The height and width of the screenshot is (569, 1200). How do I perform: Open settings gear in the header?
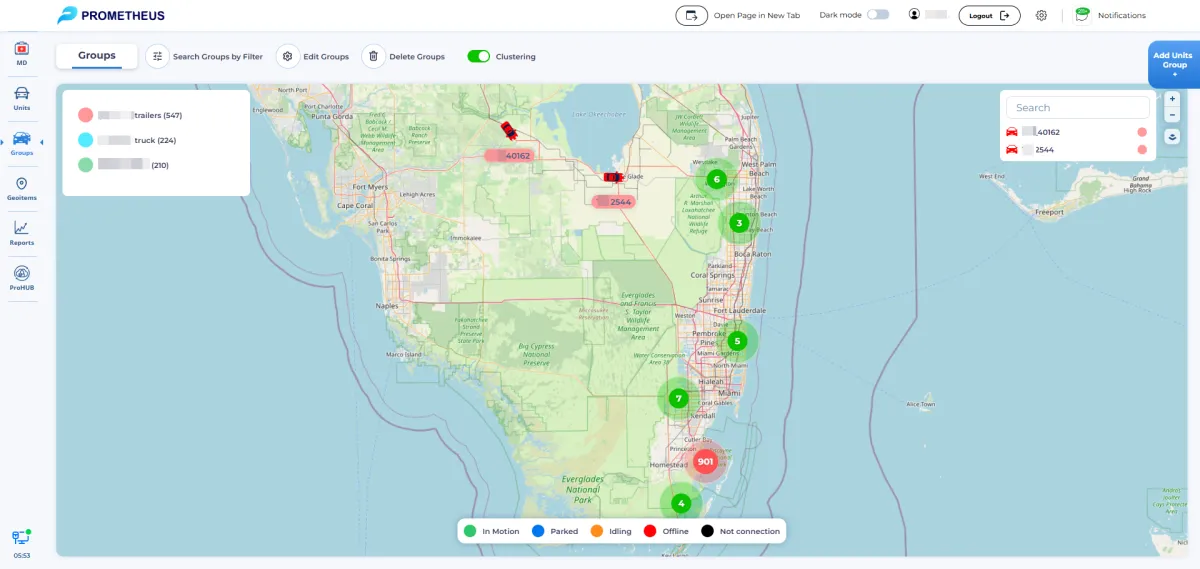tap(1041, 15)
